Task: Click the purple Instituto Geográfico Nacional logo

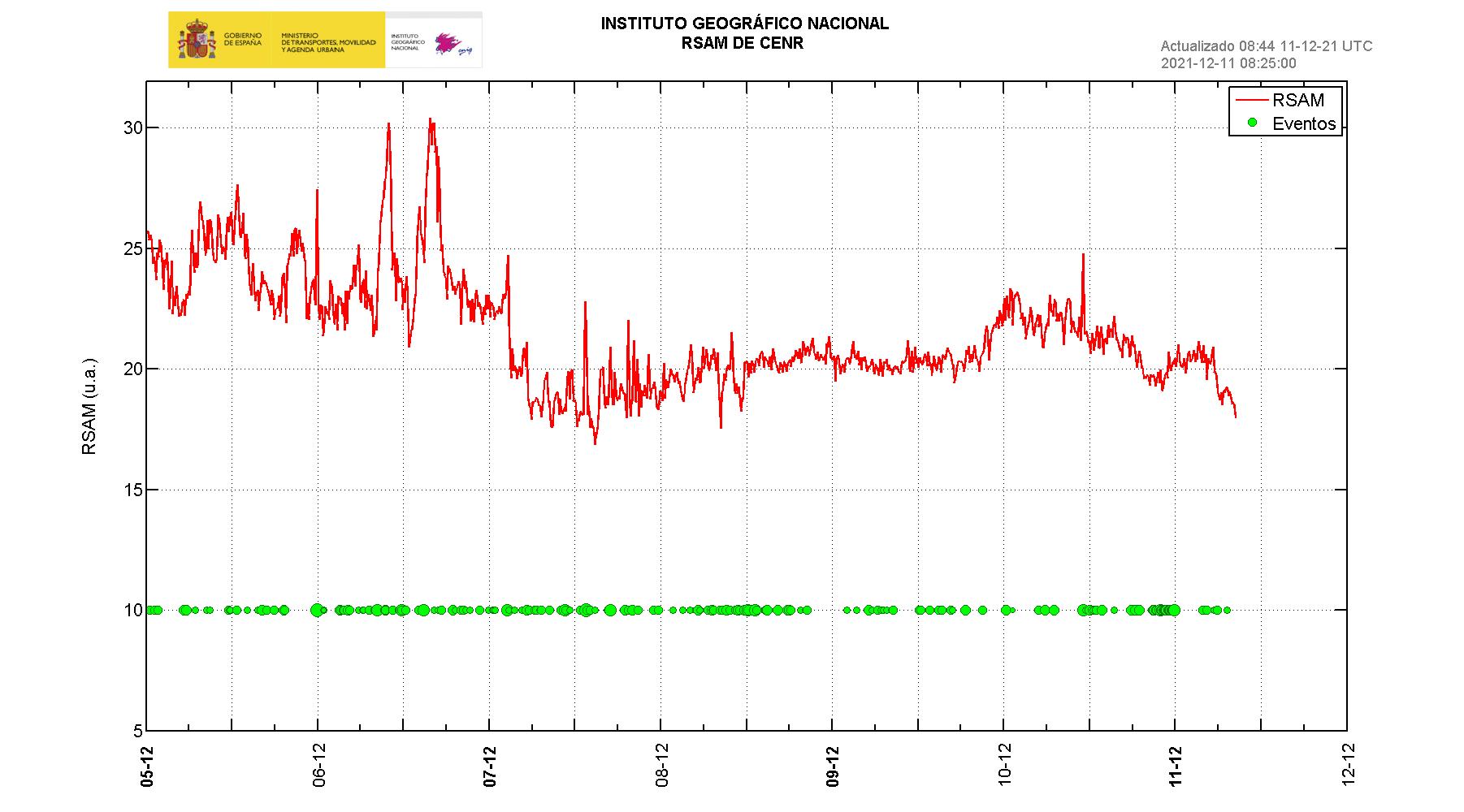Action: pyautogui.click(x=450, y=44)
